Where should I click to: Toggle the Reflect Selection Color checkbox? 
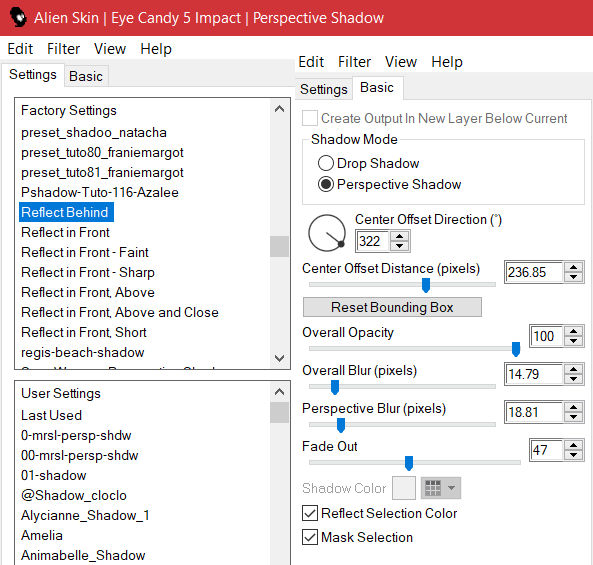310,513
